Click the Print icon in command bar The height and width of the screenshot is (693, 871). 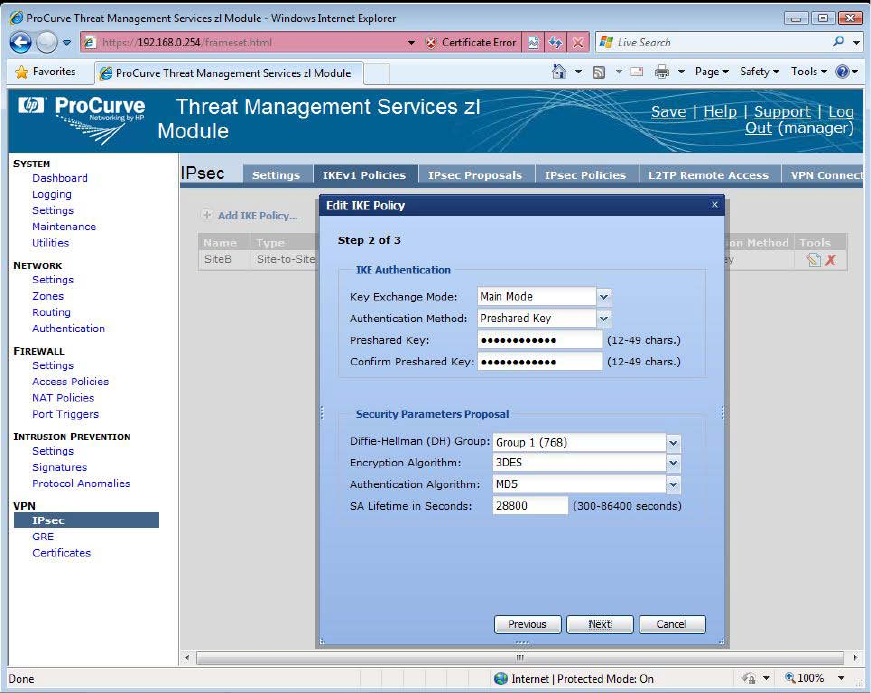(x=662, y=72)
